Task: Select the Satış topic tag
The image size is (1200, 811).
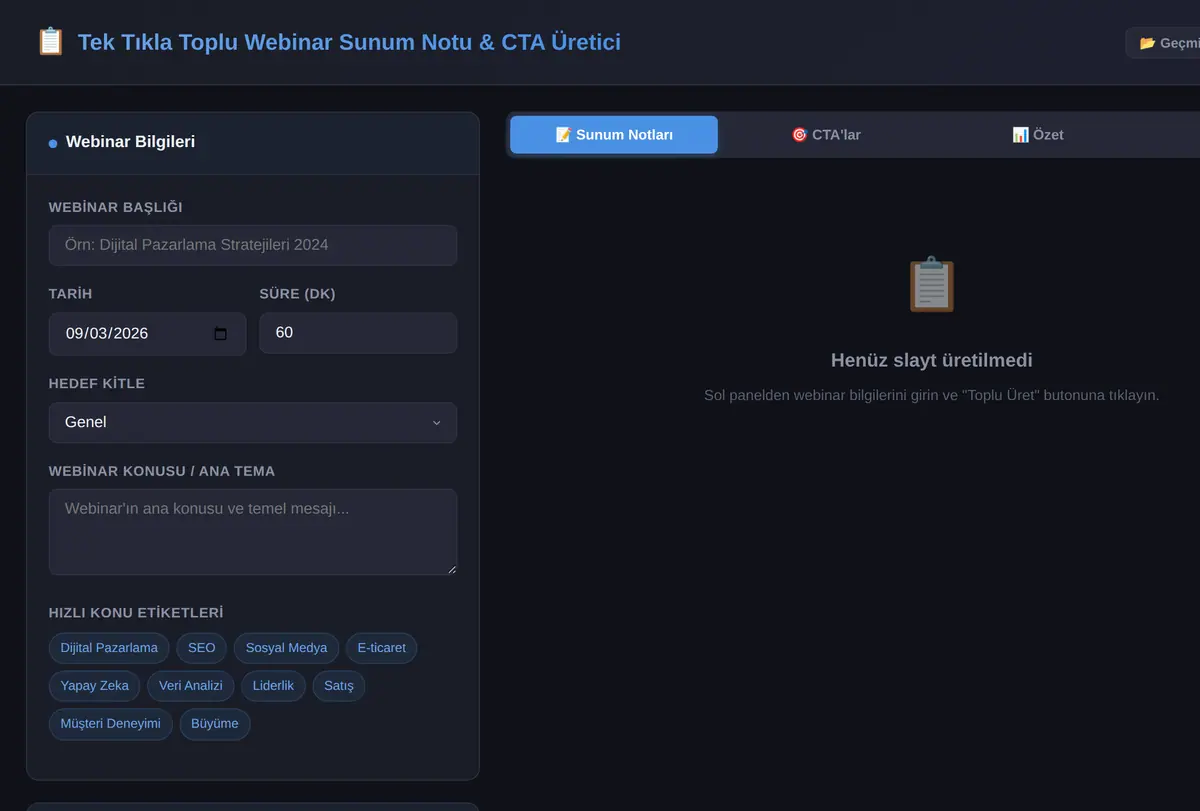Action: 339,686
